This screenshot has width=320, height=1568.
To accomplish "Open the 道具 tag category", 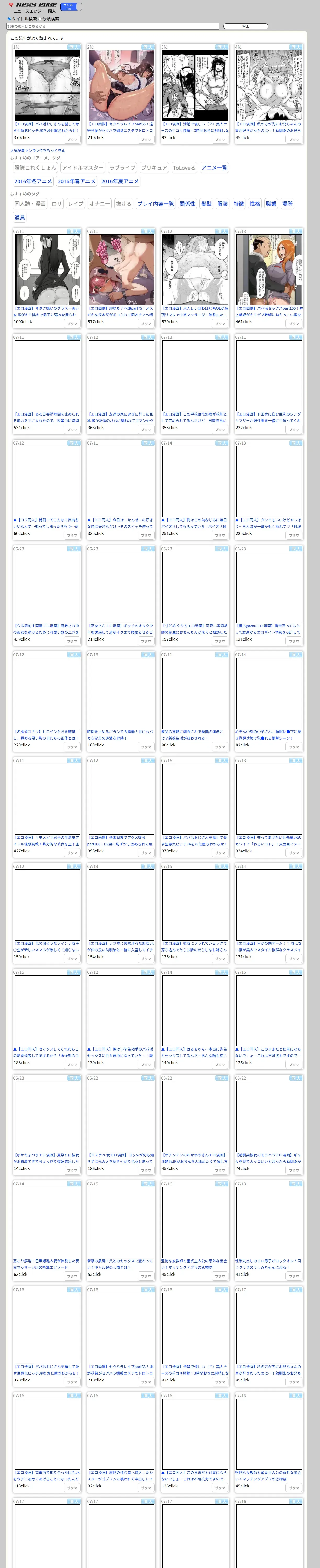I will pyautogui.click(x=19, y=217).
